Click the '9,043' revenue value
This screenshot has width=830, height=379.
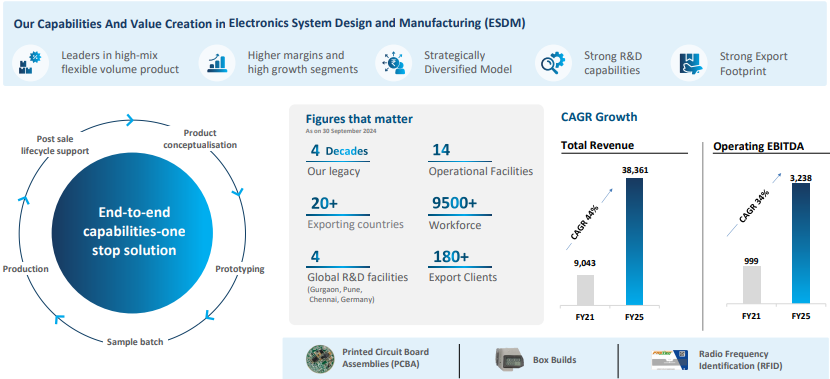pyautogui.click(x=585, y=264)
